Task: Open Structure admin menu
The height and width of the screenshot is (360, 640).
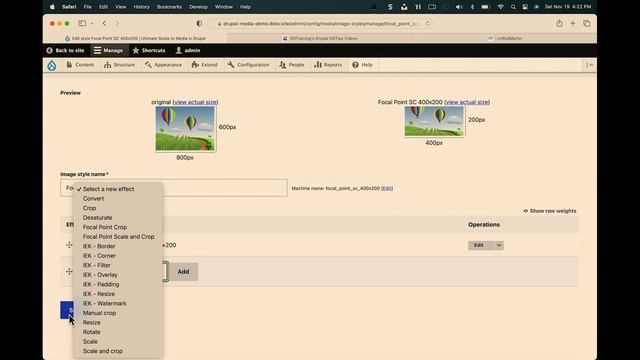Action: pyautogui.click(x=119, y=65)
